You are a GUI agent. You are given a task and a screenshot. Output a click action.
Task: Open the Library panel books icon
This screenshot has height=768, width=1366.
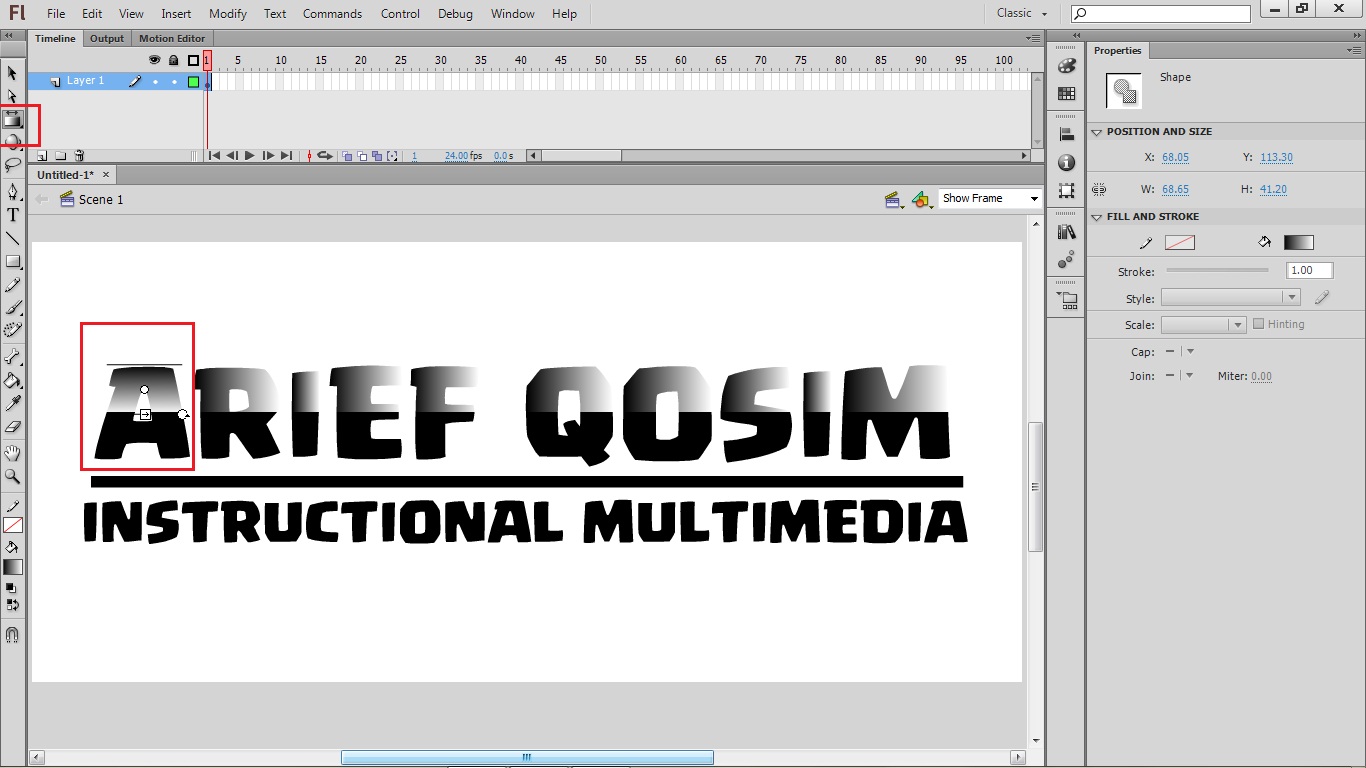coord(1066,232)
